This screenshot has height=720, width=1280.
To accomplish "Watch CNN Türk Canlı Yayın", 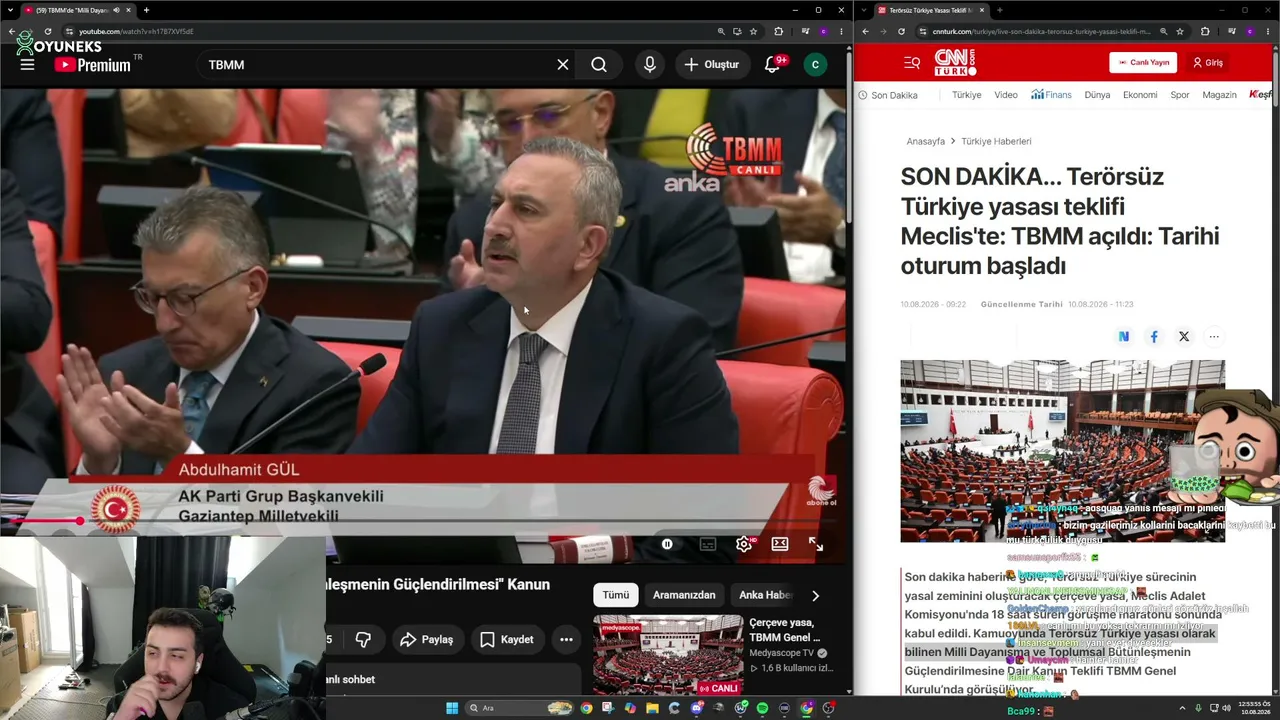I will pyautogui.click(x=1143, y=62).
